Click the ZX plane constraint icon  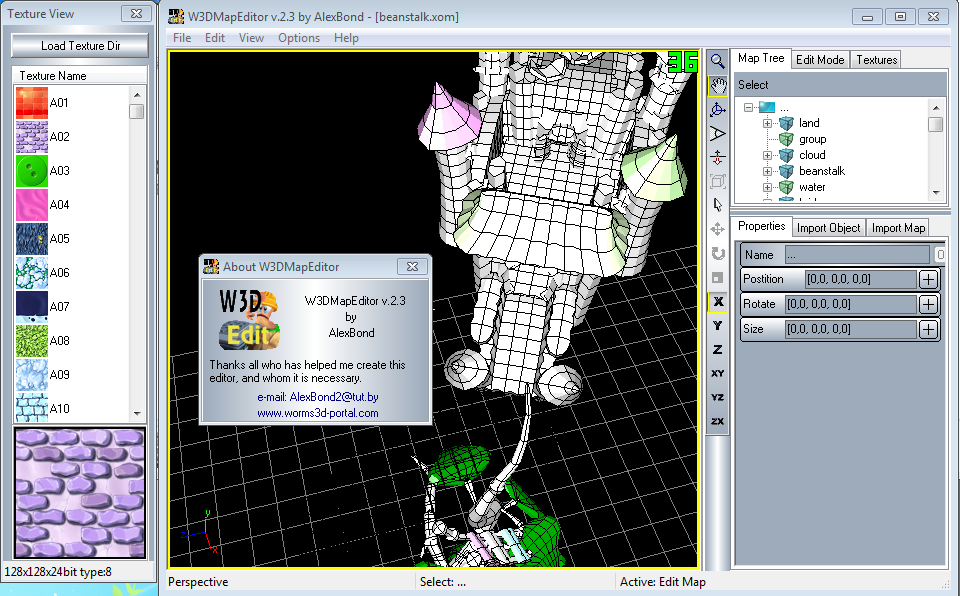point(717,421)
